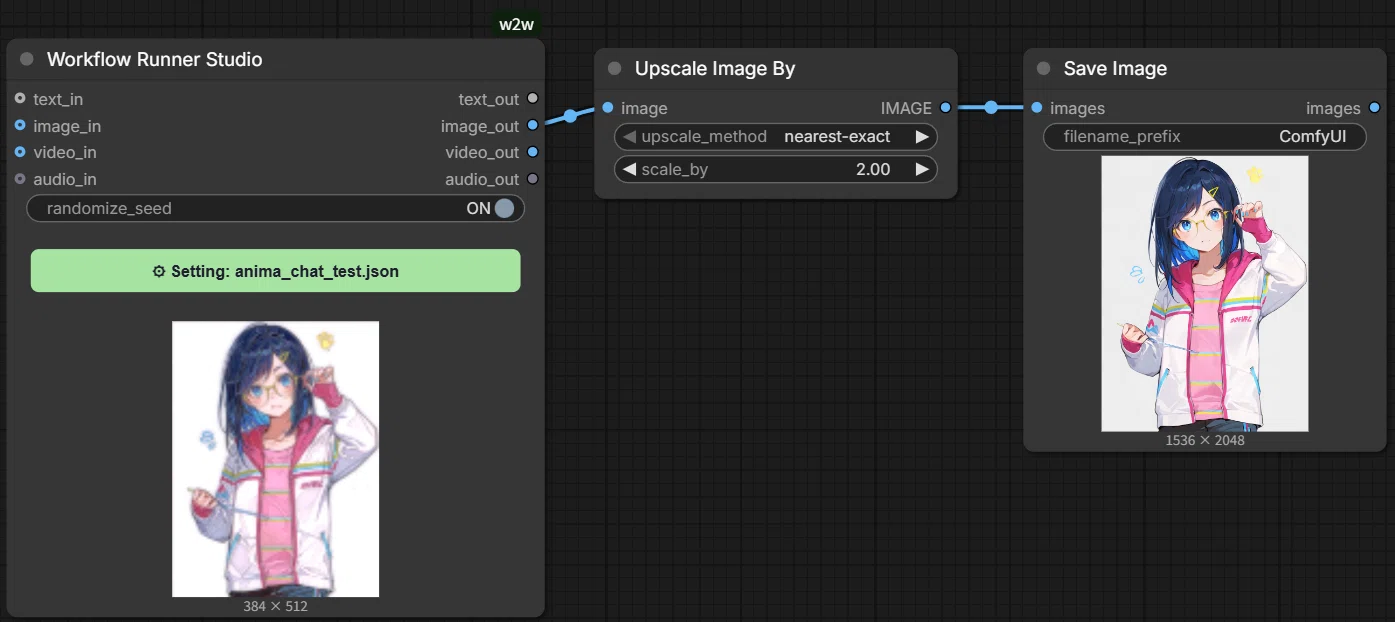This screenshot has width=1395, height=622.
Task: Increase scale_by with right arrow
Action: tap(922, 170)
